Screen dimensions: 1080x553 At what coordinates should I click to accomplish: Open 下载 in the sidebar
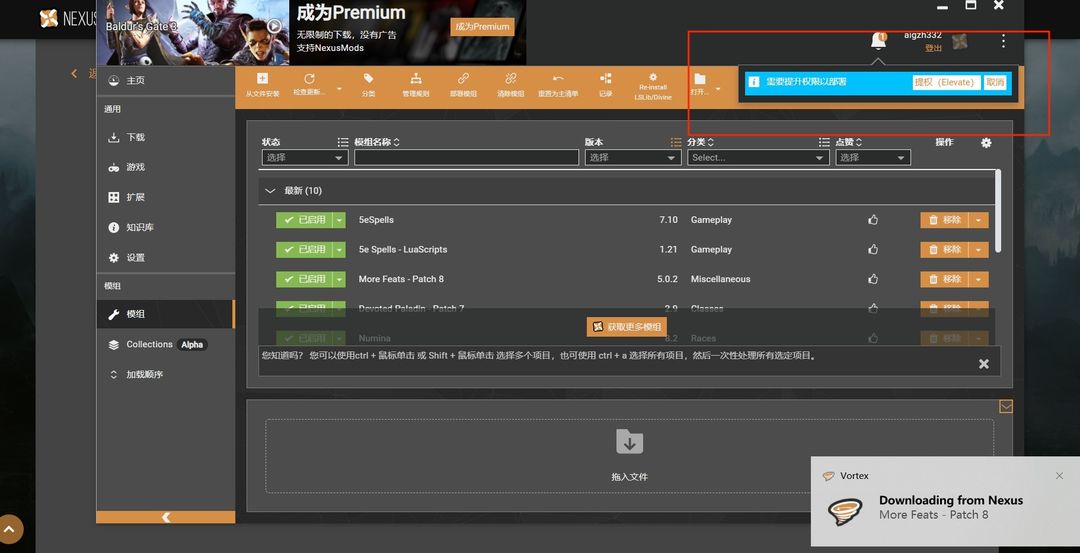165,138
